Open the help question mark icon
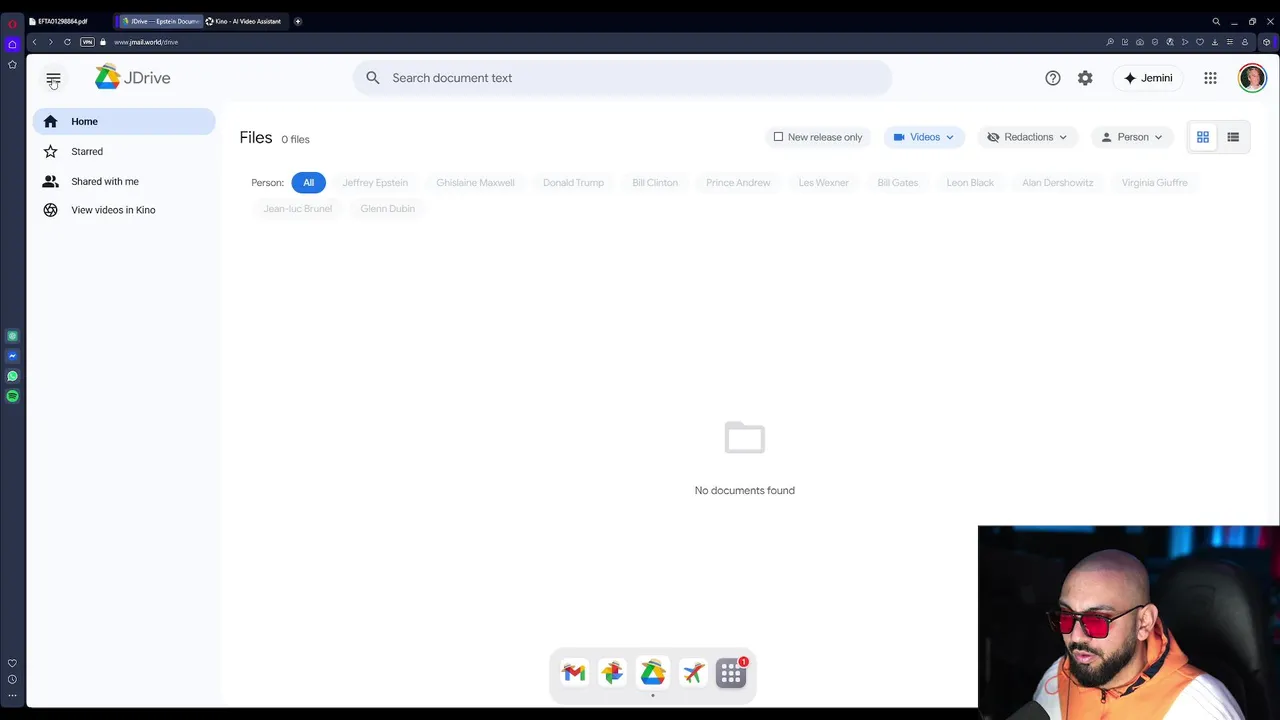 point(1053,78)
